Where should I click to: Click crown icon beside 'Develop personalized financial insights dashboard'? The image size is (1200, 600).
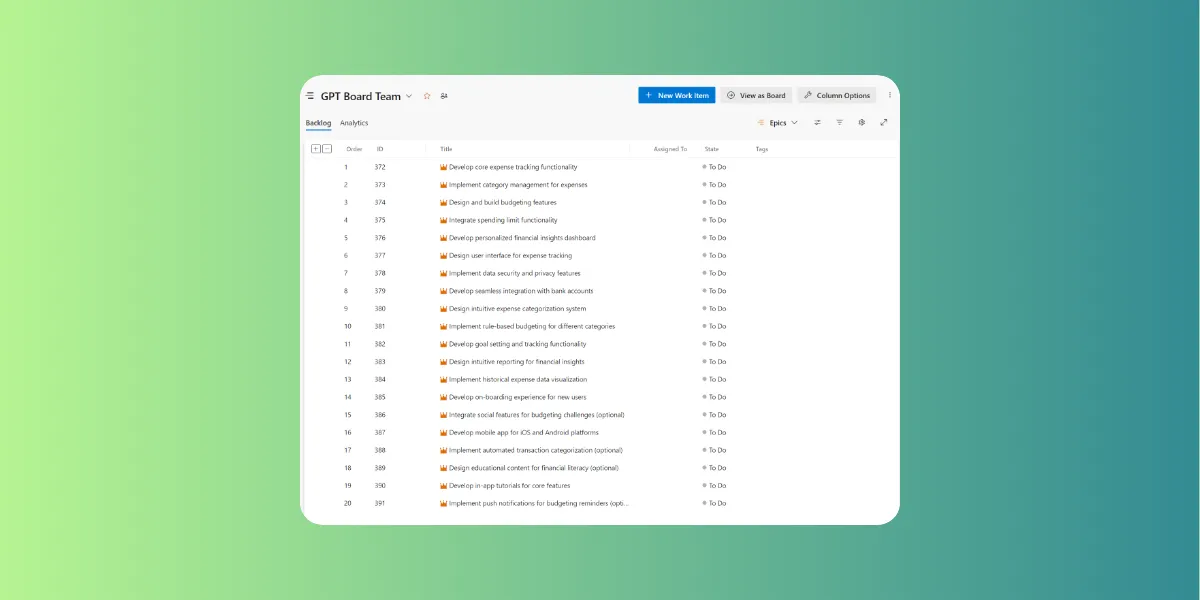click(443, 238)
